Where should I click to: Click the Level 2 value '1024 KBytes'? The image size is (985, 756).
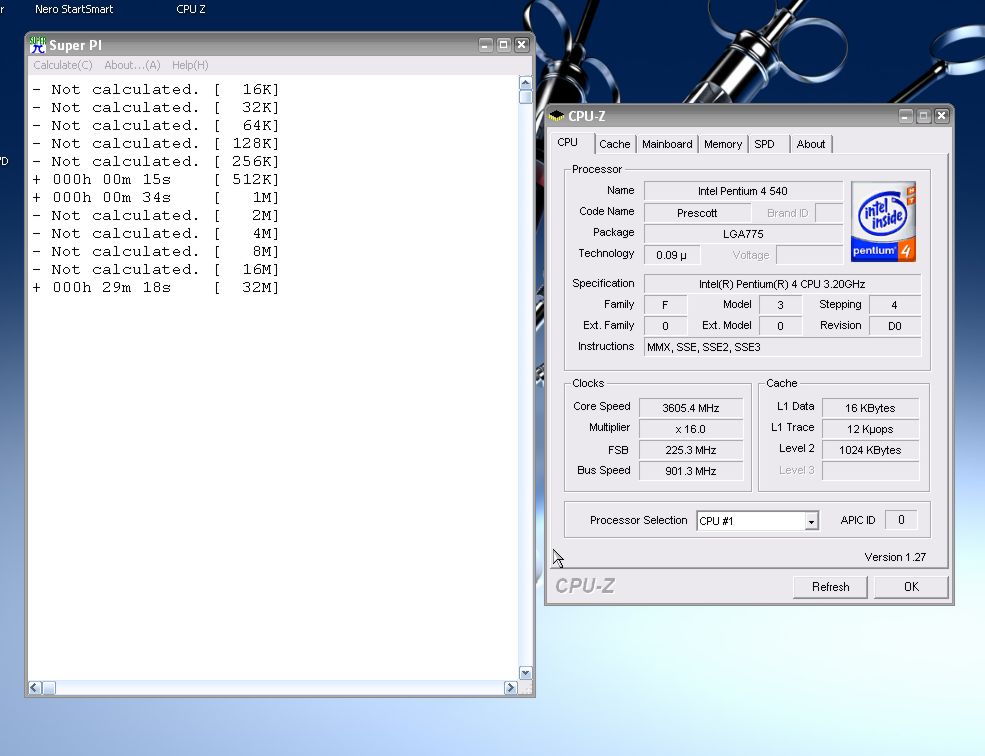tap(870, 450)
